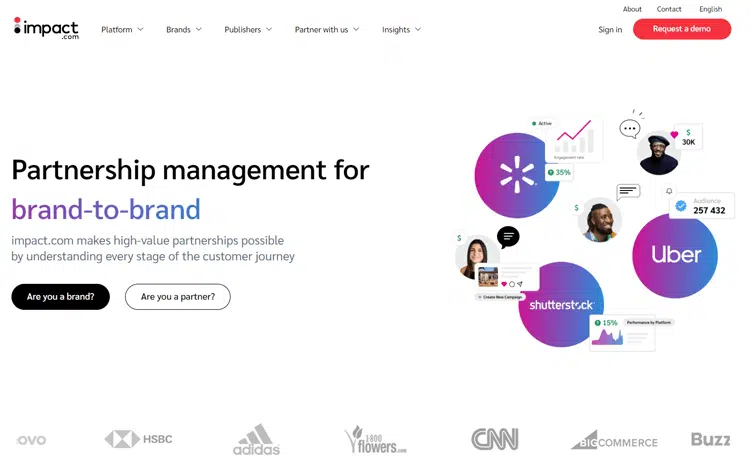
Task: Click the Adidas logo
Action: coord(256,439)
